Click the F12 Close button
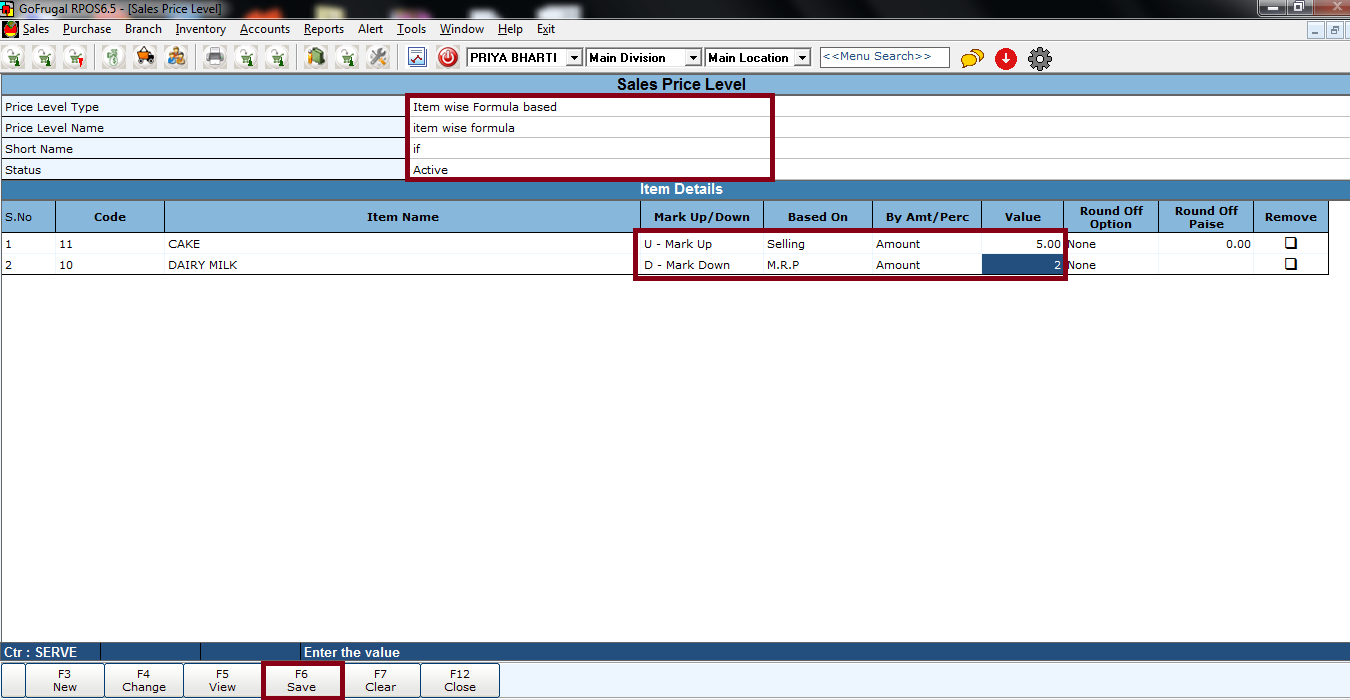The width and height of the screenshot is (1350, 700). click(x=460, y=680)
